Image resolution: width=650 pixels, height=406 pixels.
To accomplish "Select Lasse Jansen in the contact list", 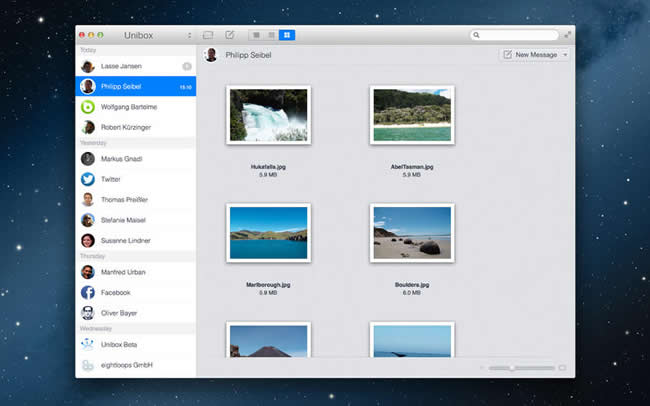I will point(122,66).
